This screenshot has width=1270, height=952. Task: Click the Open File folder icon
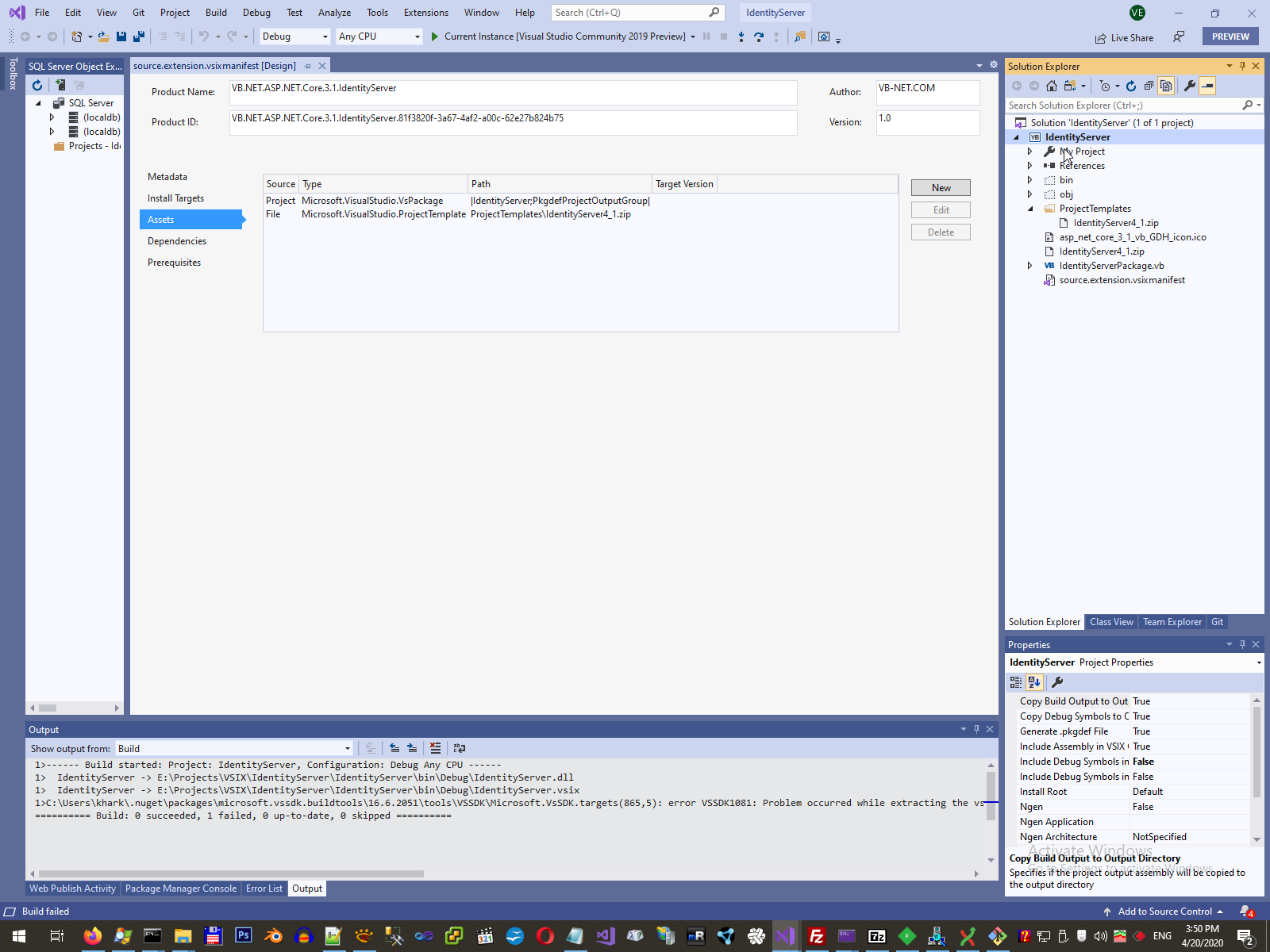click(x=104, y=36)
